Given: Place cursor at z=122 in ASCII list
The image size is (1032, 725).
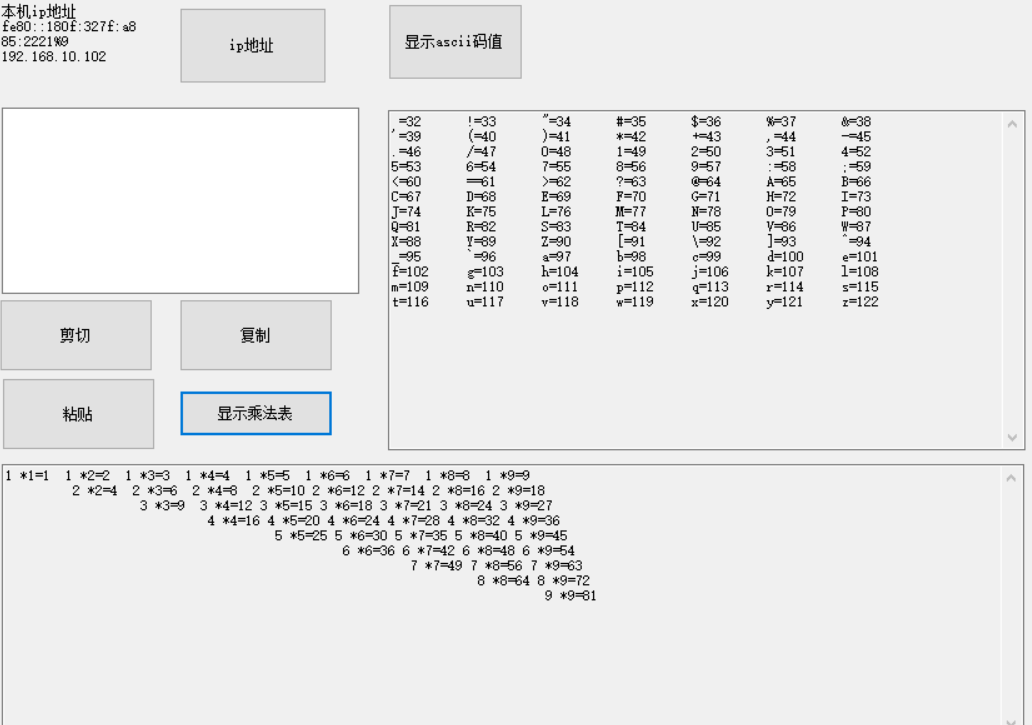Looking at the screenshot, I should [859, 302].
